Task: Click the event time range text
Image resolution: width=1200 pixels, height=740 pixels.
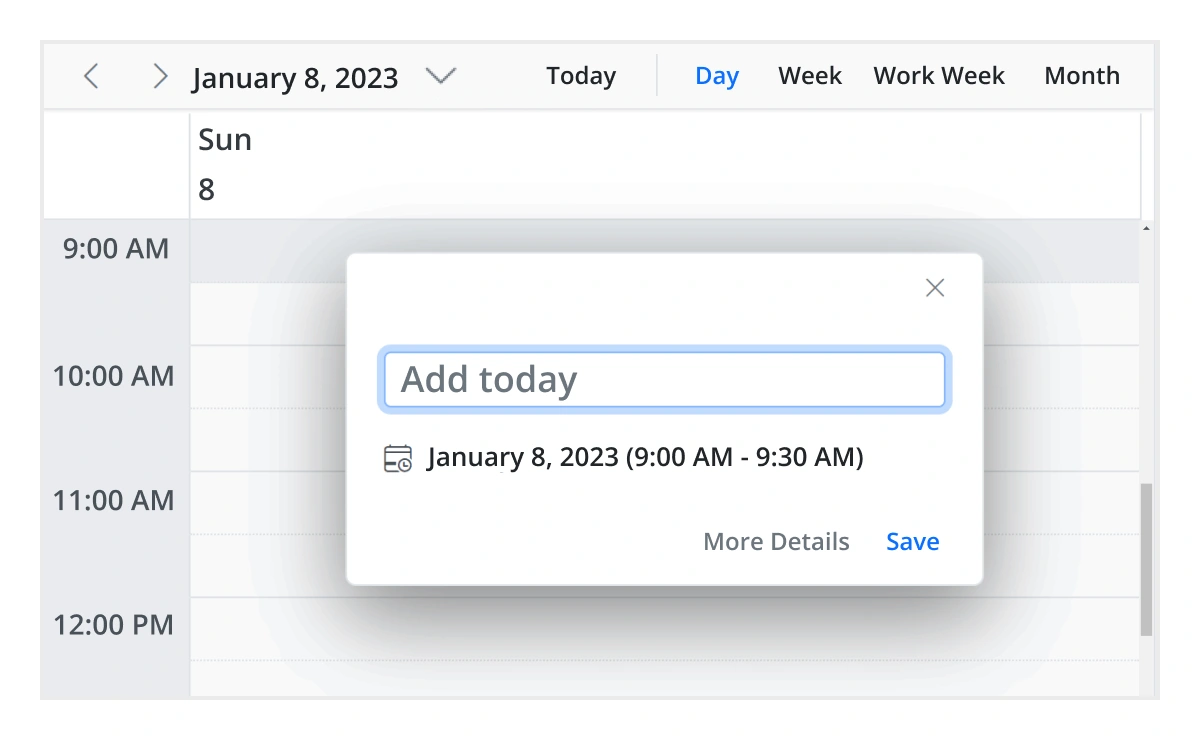Action: point(646,457)
